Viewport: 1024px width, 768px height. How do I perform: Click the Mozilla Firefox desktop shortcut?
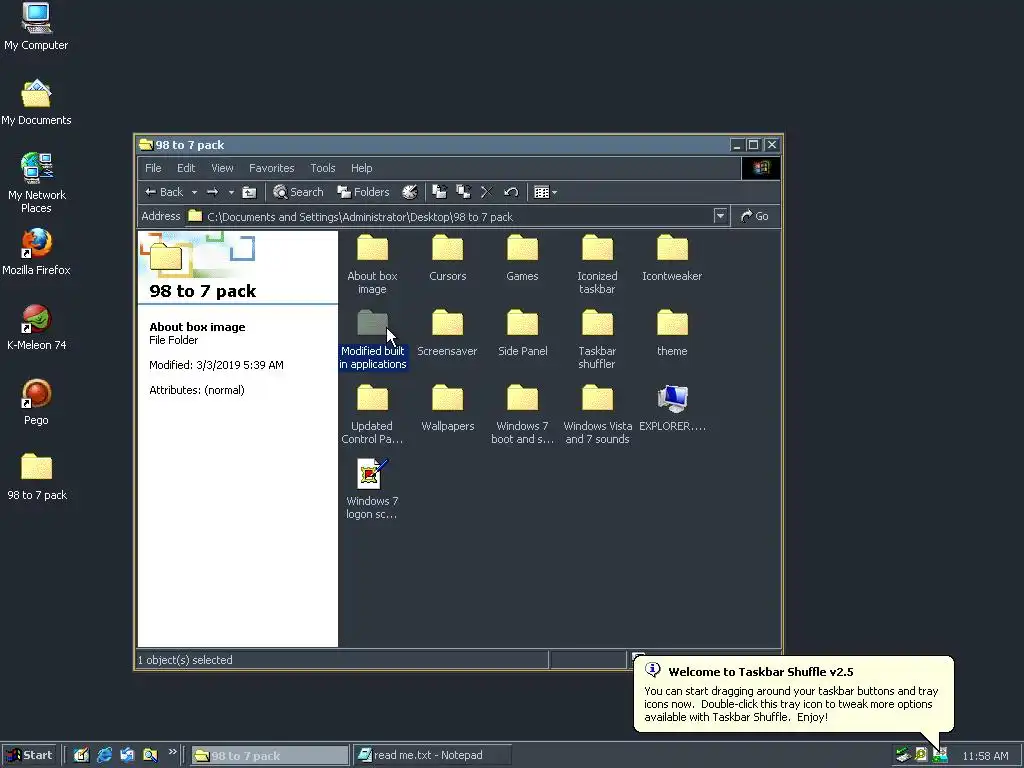[x=36, y=252]
